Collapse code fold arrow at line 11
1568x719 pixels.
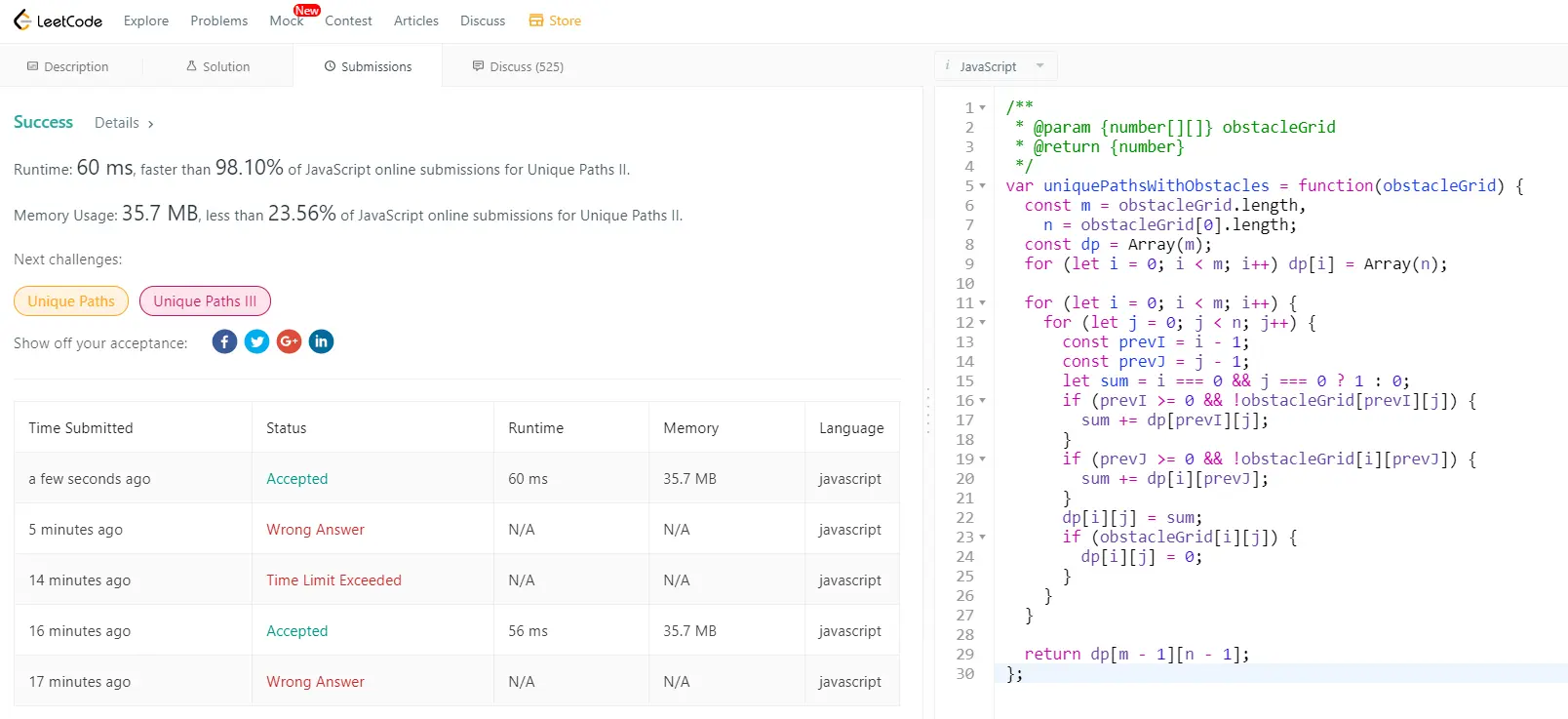[982, 303]
